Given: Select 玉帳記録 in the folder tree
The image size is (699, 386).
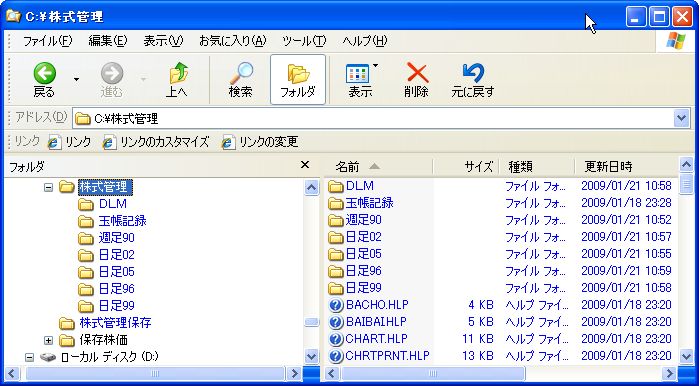Looking at the screenshot, I should [123, 221].
